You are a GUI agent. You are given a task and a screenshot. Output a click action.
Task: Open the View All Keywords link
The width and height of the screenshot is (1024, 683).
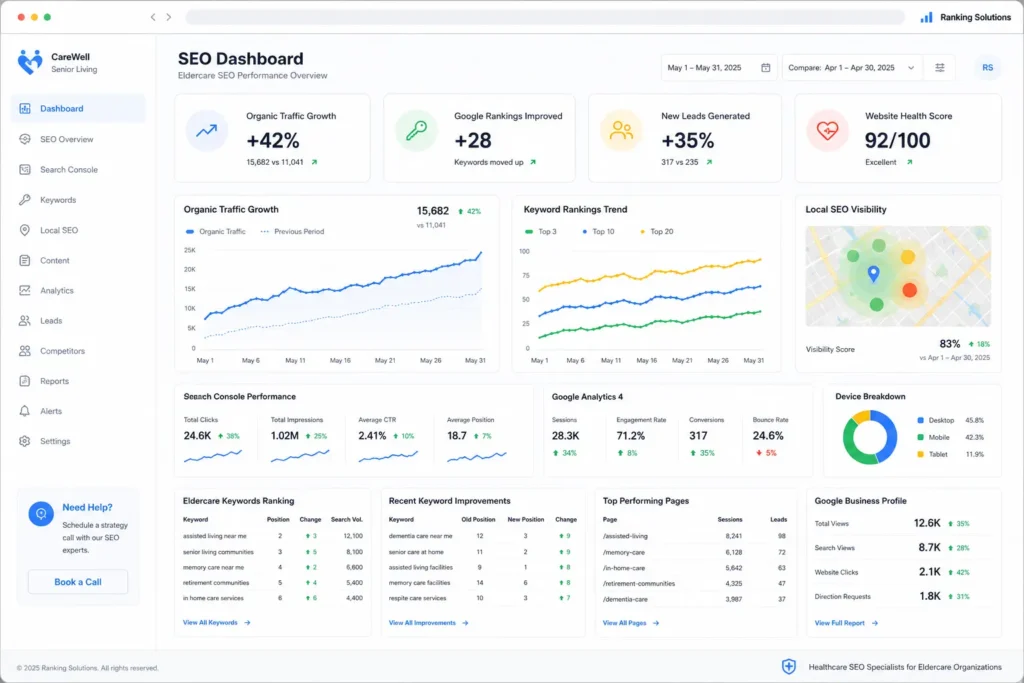(217, 623)
